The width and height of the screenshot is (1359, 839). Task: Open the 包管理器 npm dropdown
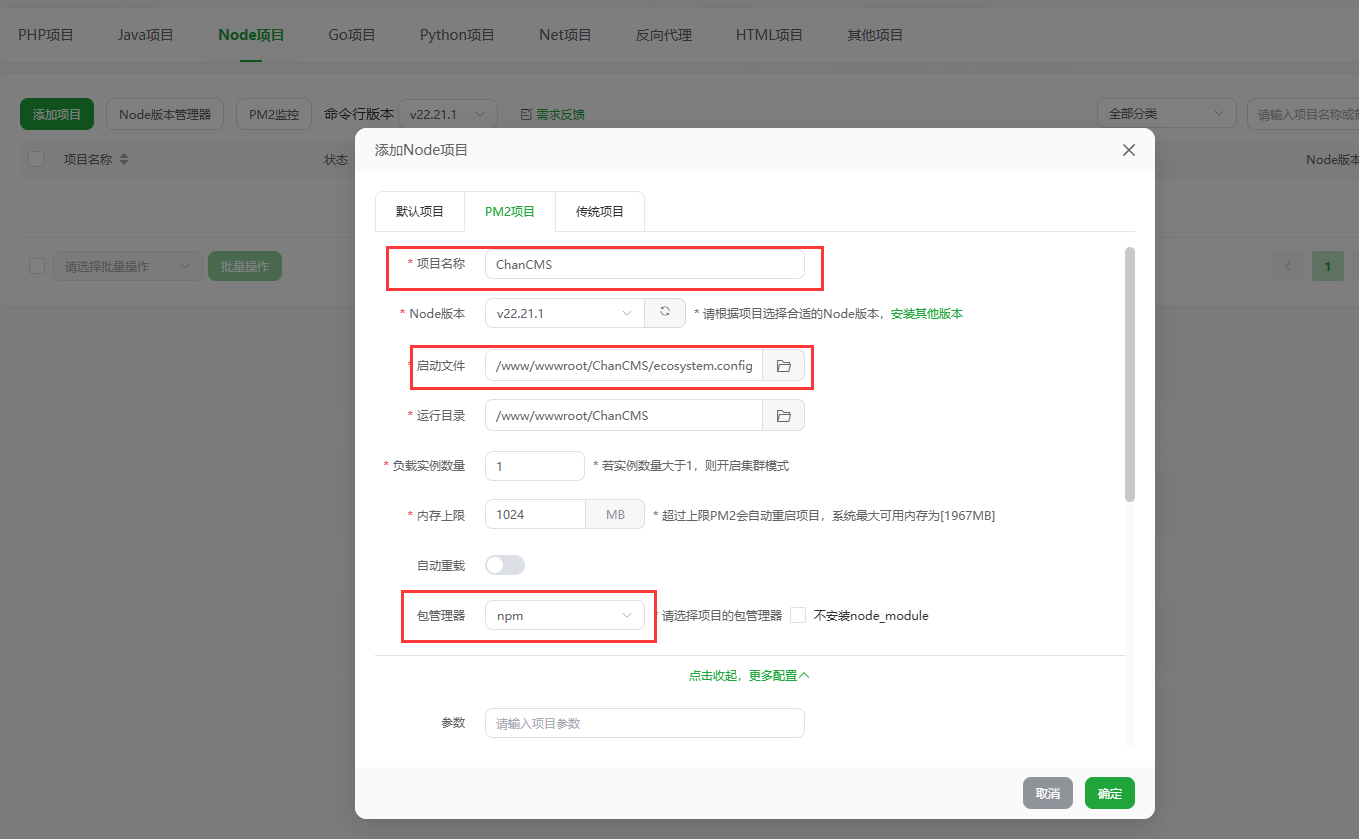(x=565, y=615)
